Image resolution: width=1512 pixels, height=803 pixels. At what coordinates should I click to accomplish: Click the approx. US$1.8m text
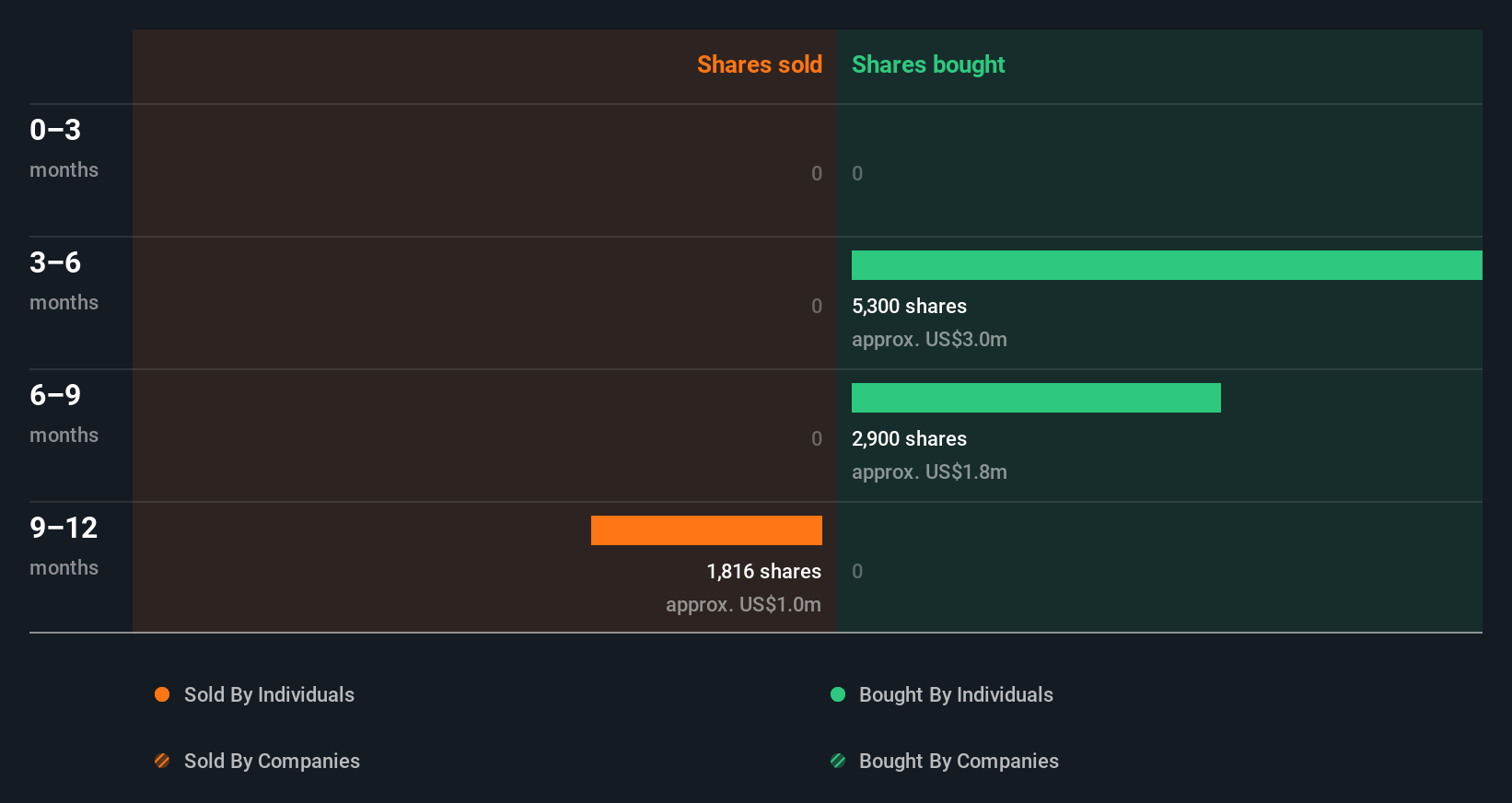point(929,471)
